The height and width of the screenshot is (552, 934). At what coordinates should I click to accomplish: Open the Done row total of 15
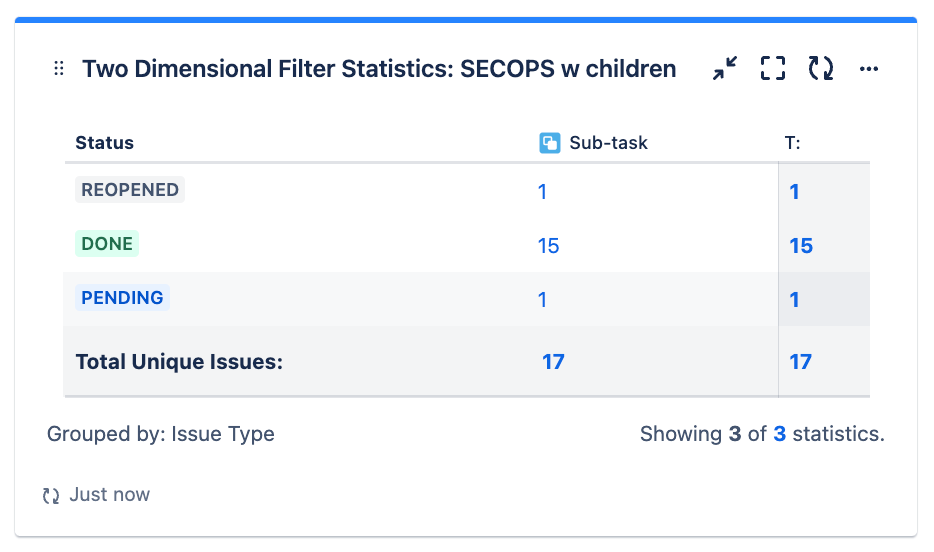coord(801,245)
